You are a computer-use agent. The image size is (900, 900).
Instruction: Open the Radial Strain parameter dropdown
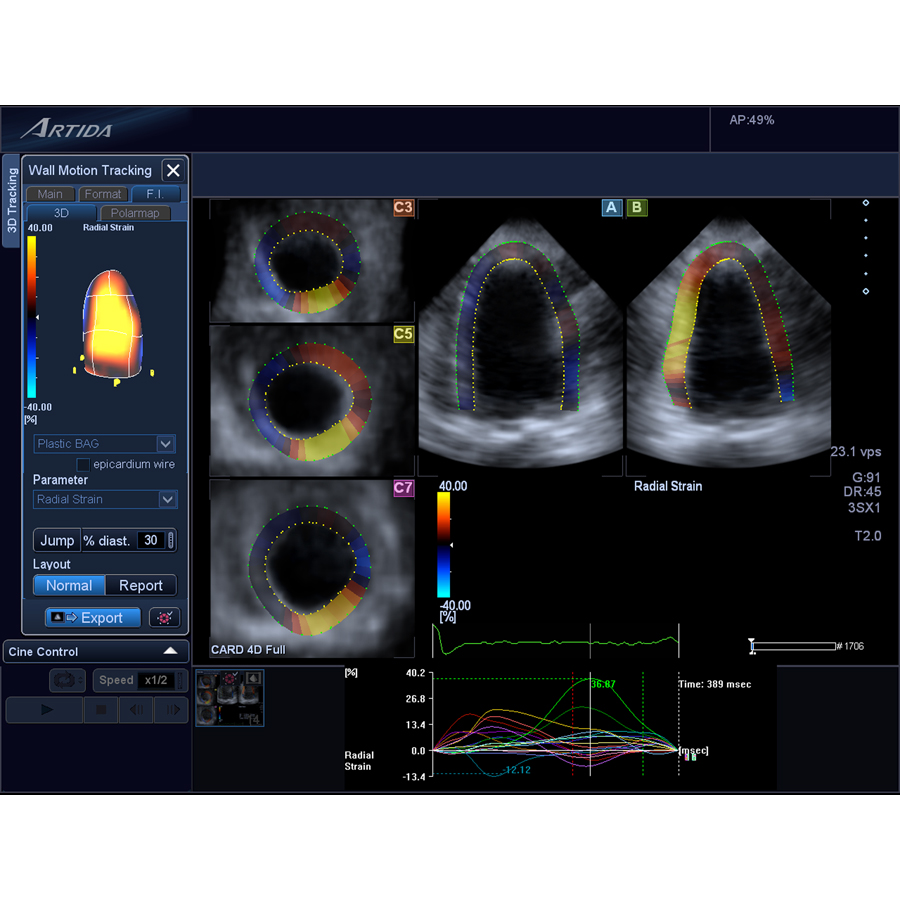tap(105, 499)
